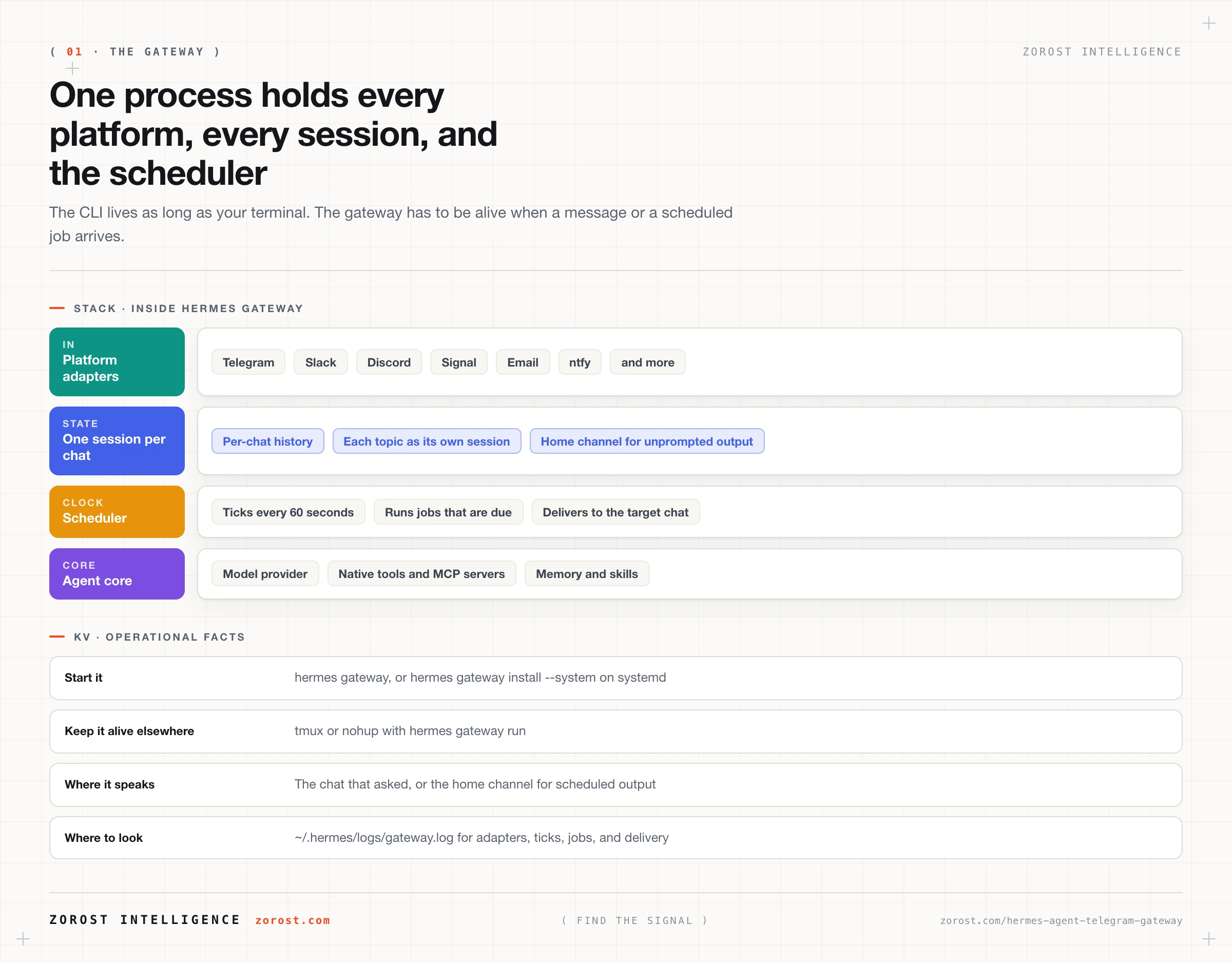The image size is (1232, 963).
Task: Click the orange Scheduler card
Action: [117, 512]
